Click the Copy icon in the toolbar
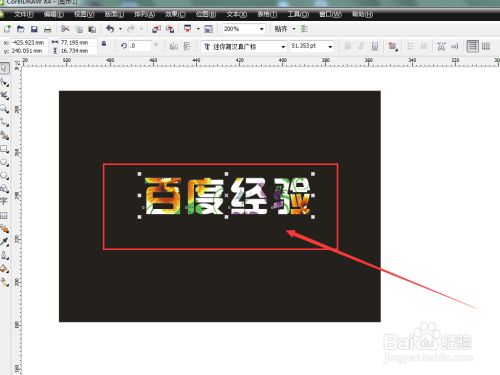 [79, 29]
